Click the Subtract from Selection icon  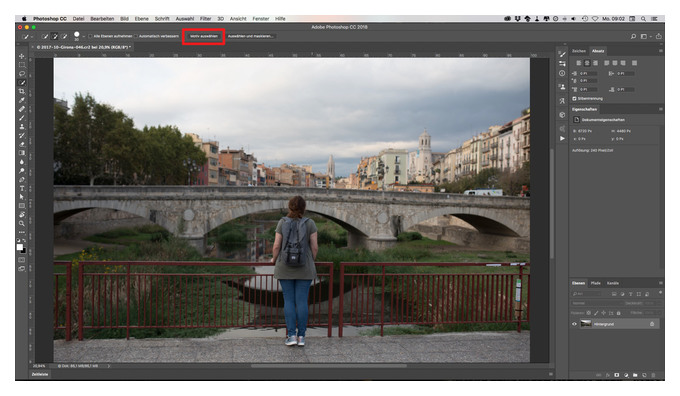(65, 36)
